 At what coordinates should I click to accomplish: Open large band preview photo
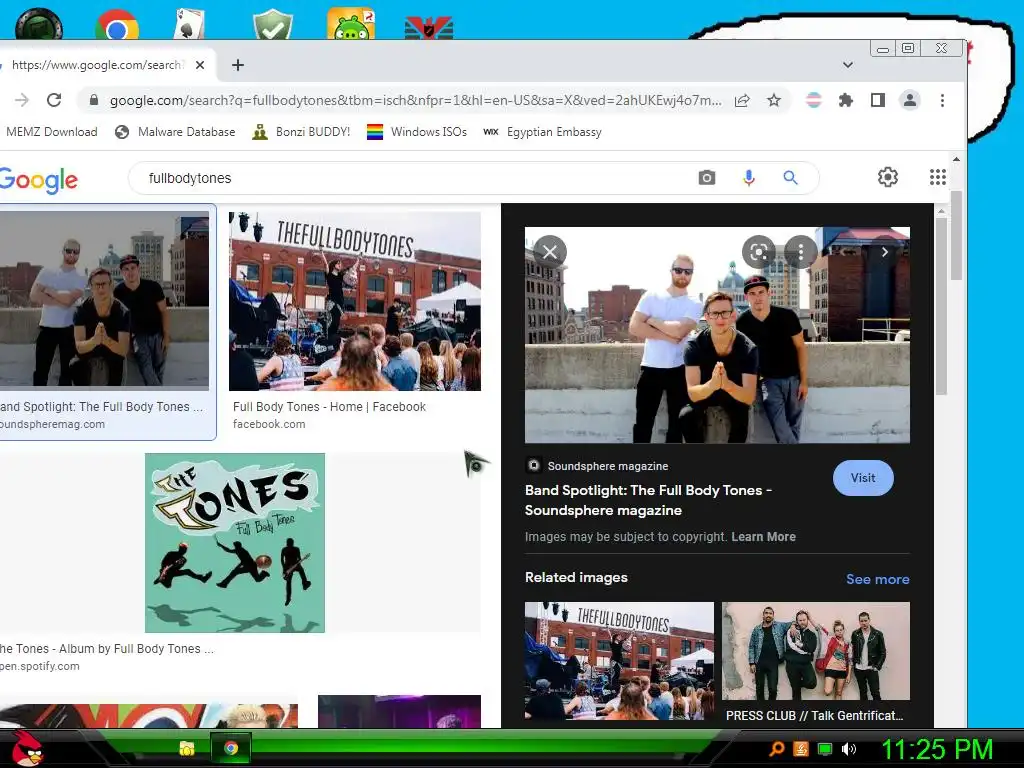(717, 335)
